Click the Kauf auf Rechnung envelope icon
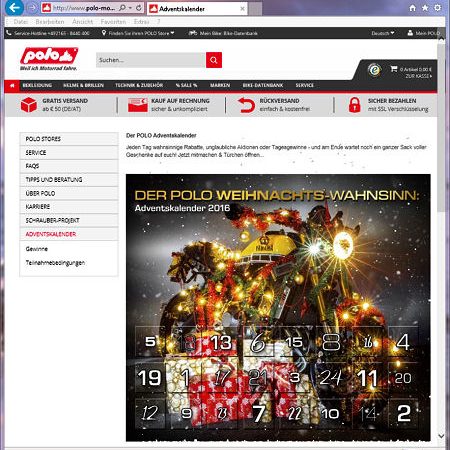The image size is (450, 450). [x=138, y=105]
